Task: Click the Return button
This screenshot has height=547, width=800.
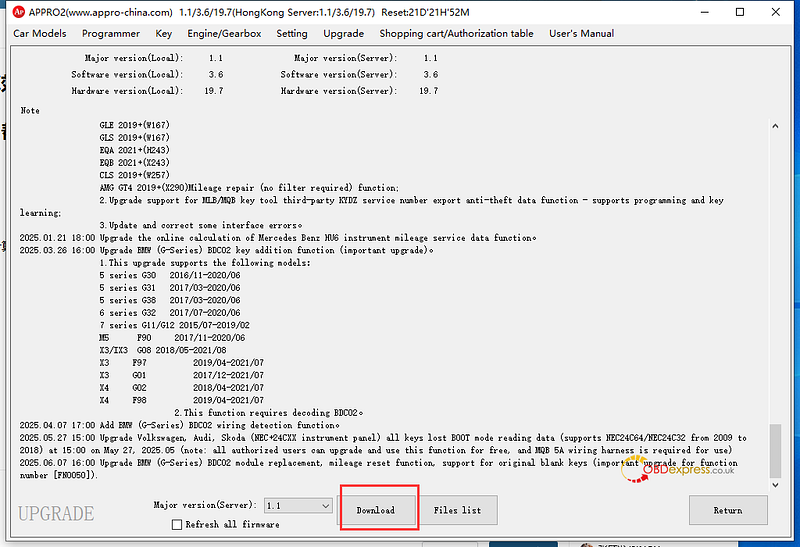Action: pos(728,510)
